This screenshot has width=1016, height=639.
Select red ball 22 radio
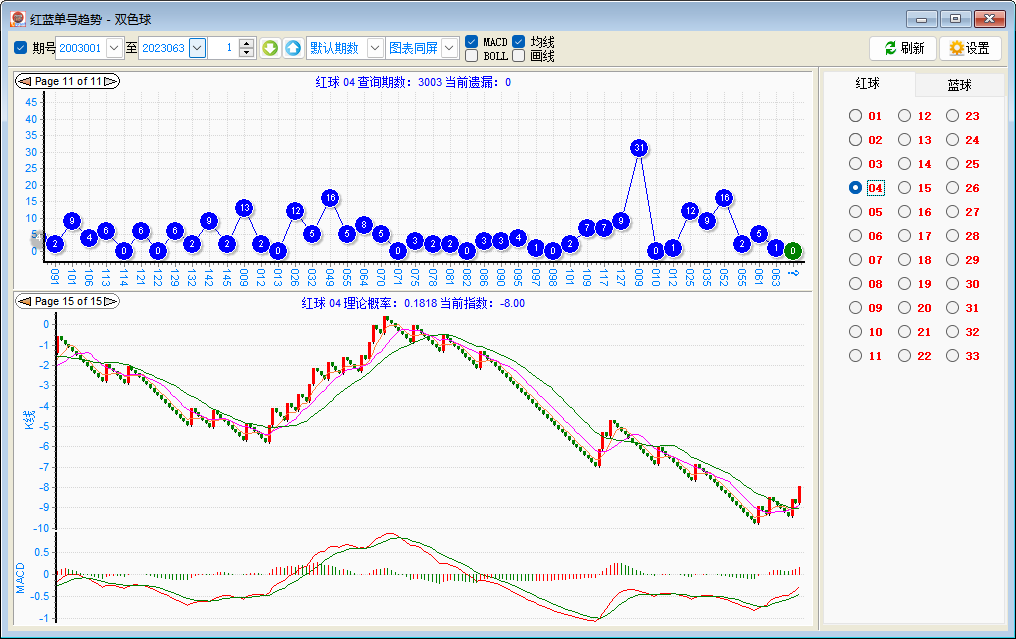[x=905, y=355]
